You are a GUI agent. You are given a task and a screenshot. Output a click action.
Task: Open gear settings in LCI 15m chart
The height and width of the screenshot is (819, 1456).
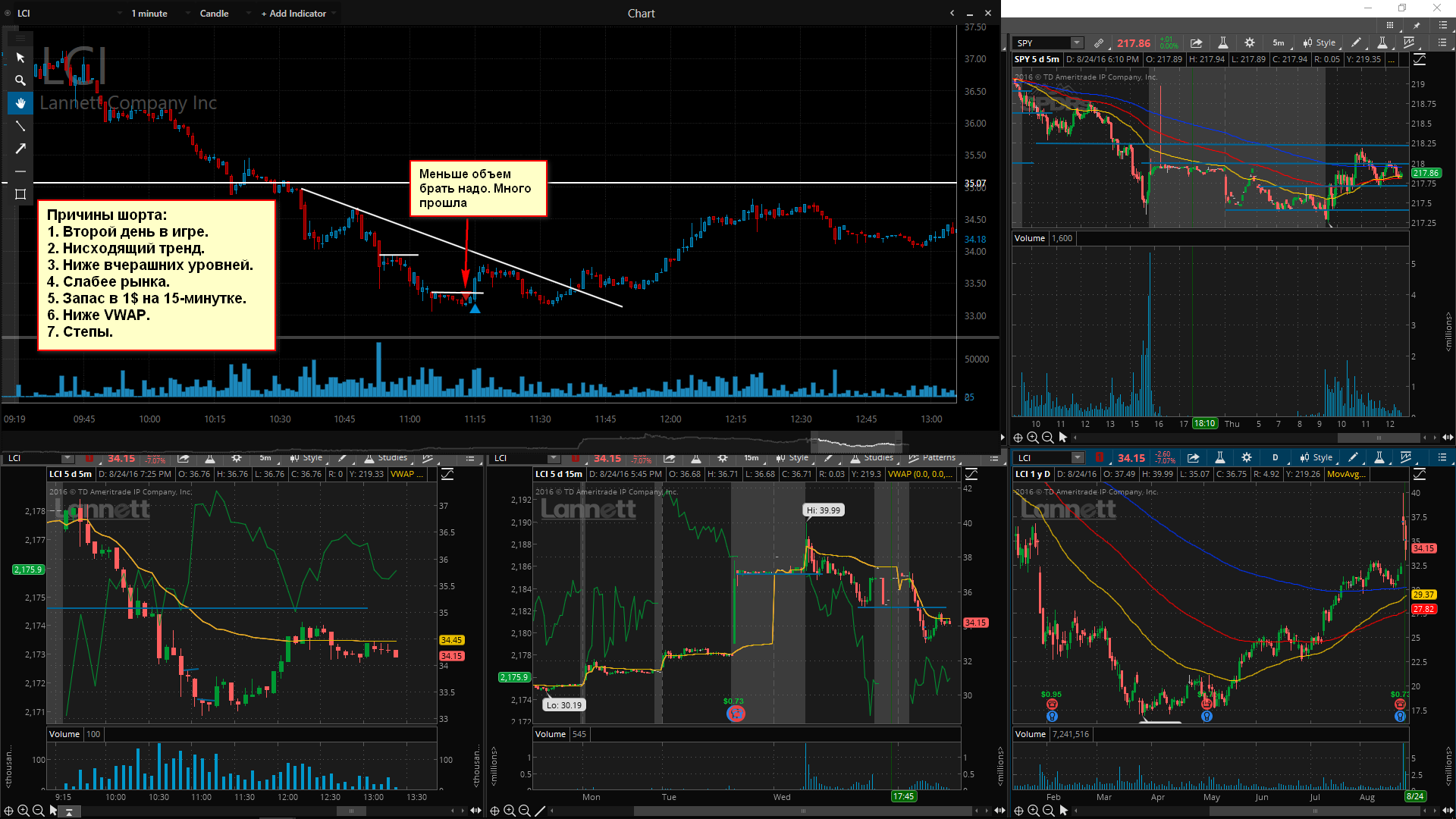point(723,458)
